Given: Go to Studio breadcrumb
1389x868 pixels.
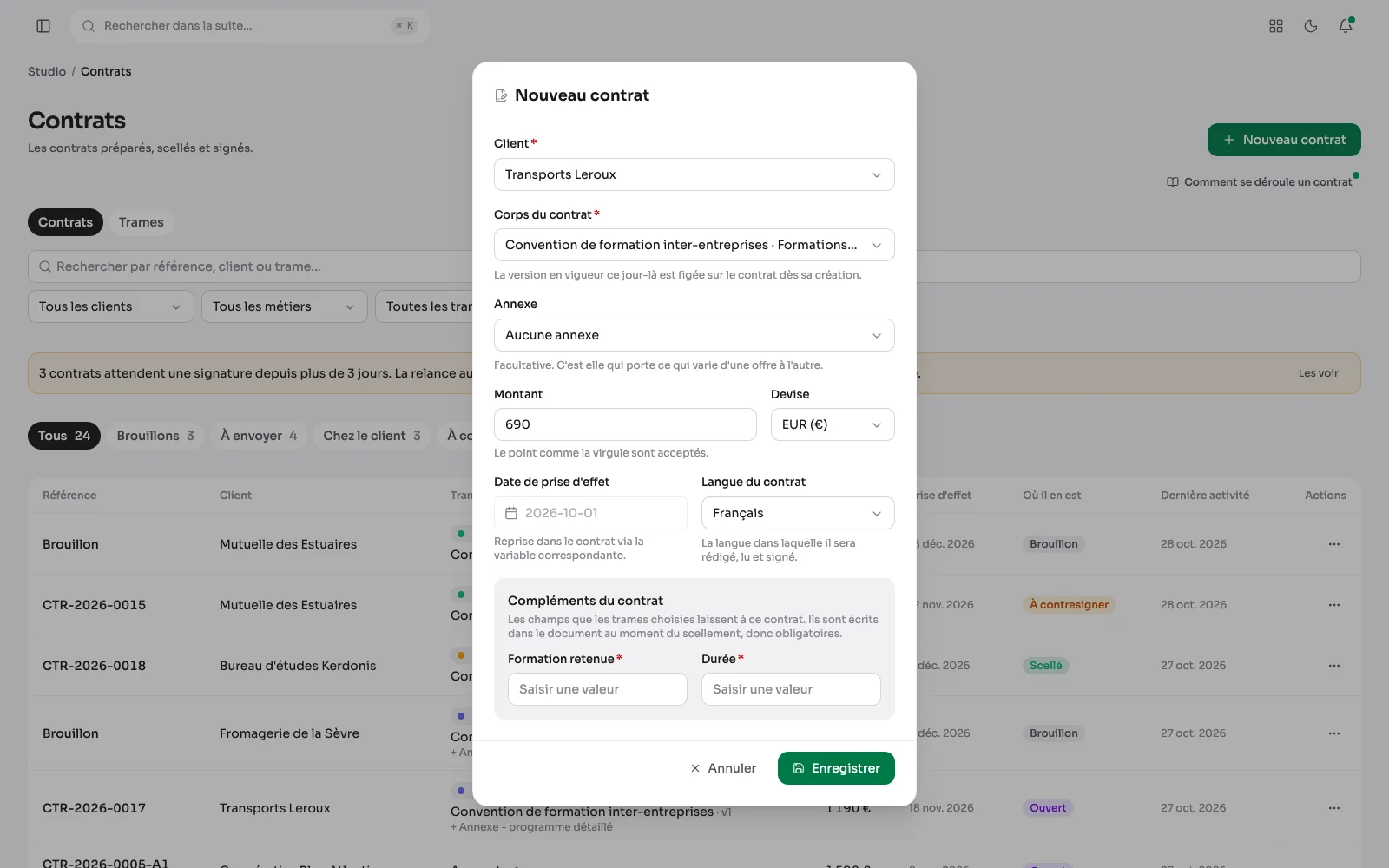Looking at the screenshot, I should 47,71.
